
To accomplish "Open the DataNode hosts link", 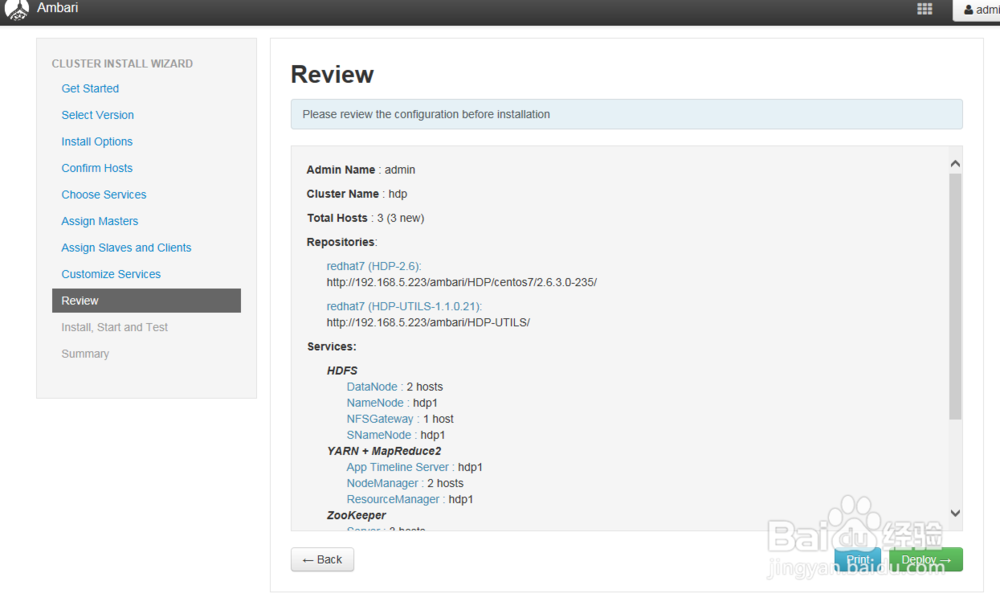I will 372,386.
